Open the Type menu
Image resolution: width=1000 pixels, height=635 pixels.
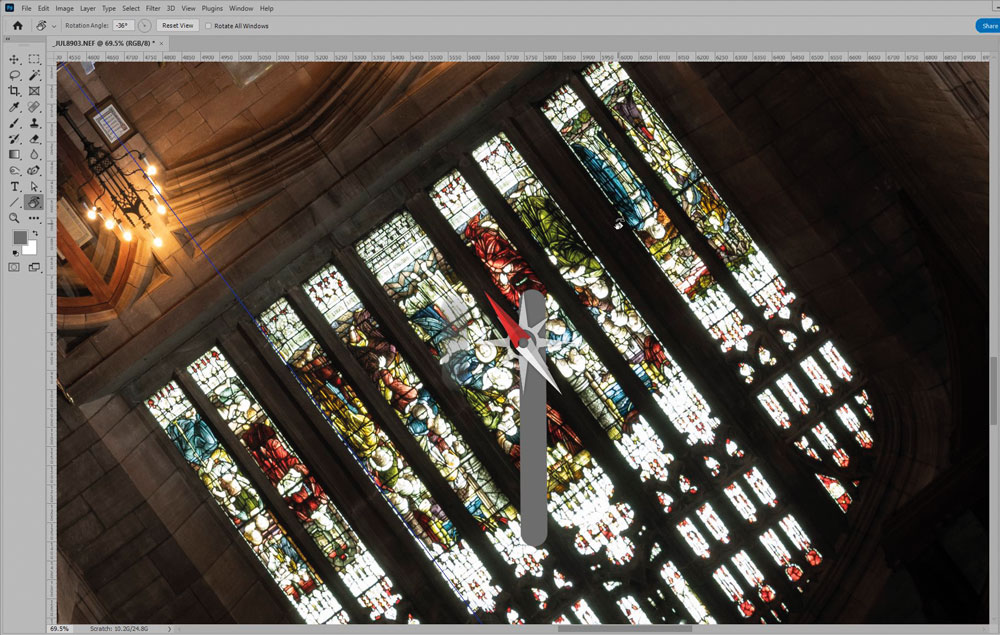point(109,8)
